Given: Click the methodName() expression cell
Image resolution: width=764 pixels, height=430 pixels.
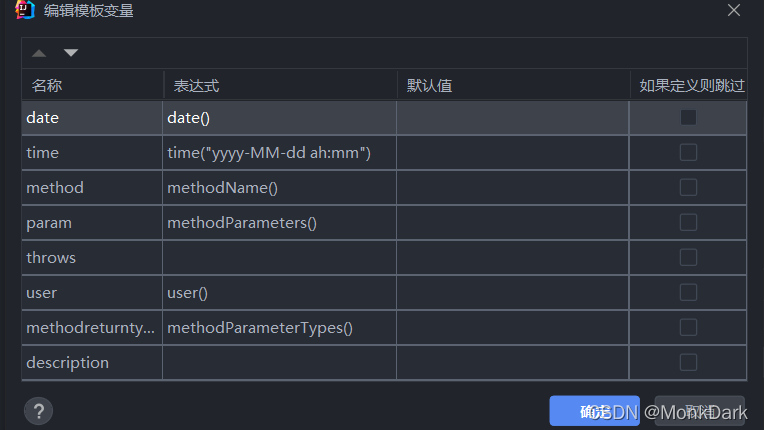Looking at the screenshot, I should point(279,188).
